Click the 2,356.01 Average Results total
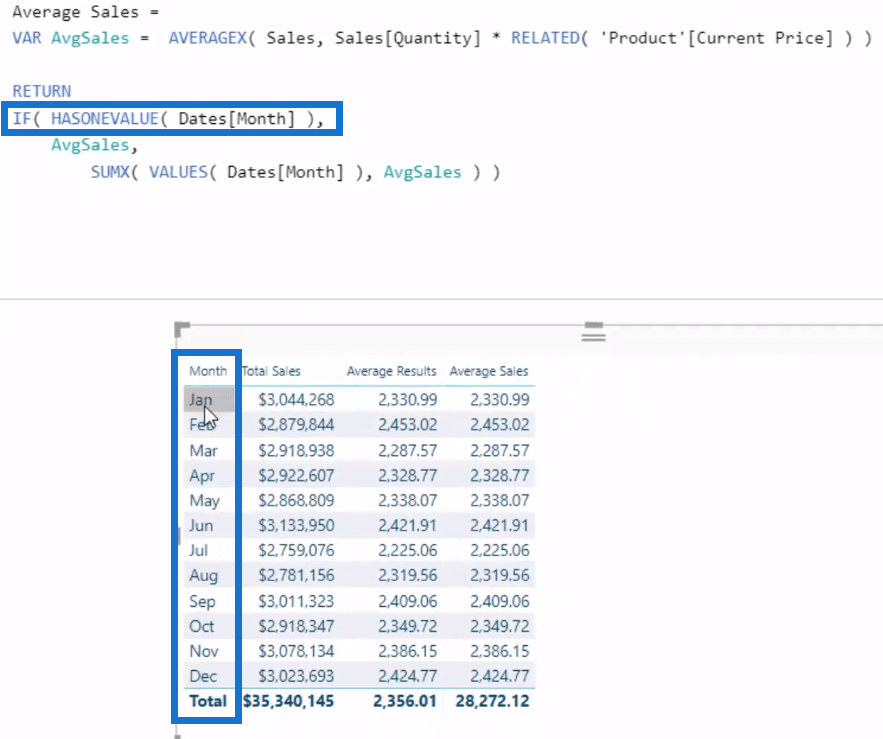The width and height of the screenshot is (883, 739). click(x=404, y=701)
